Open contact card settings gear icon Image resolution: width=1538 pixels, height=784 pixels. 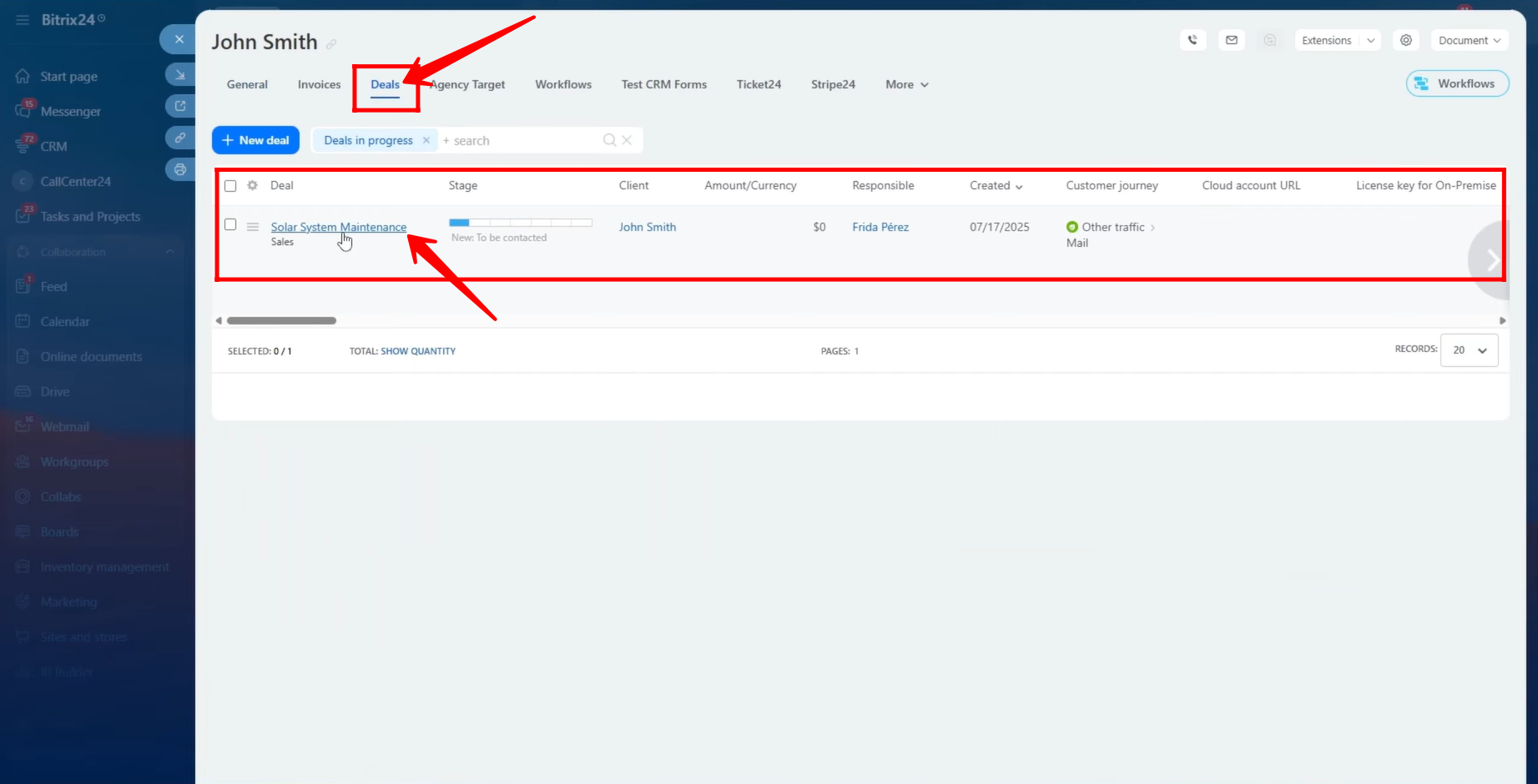(x=1406, y=40)
